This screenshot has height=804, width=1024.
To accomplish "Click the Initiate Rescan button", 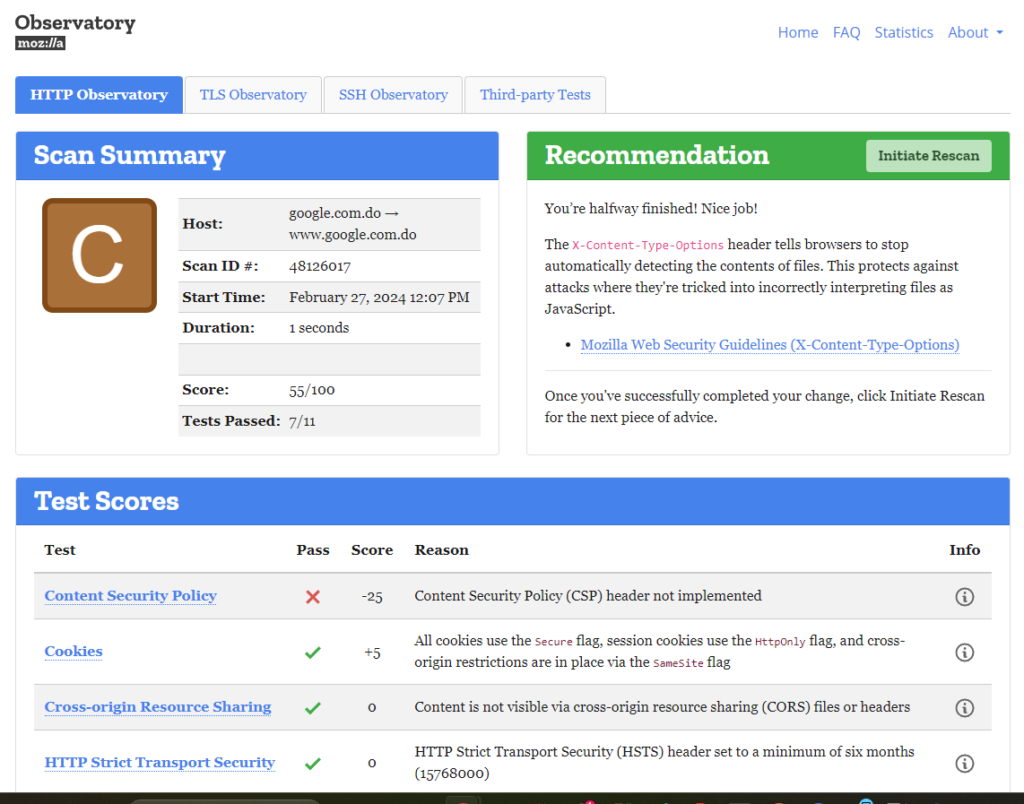I will point(928,156).
